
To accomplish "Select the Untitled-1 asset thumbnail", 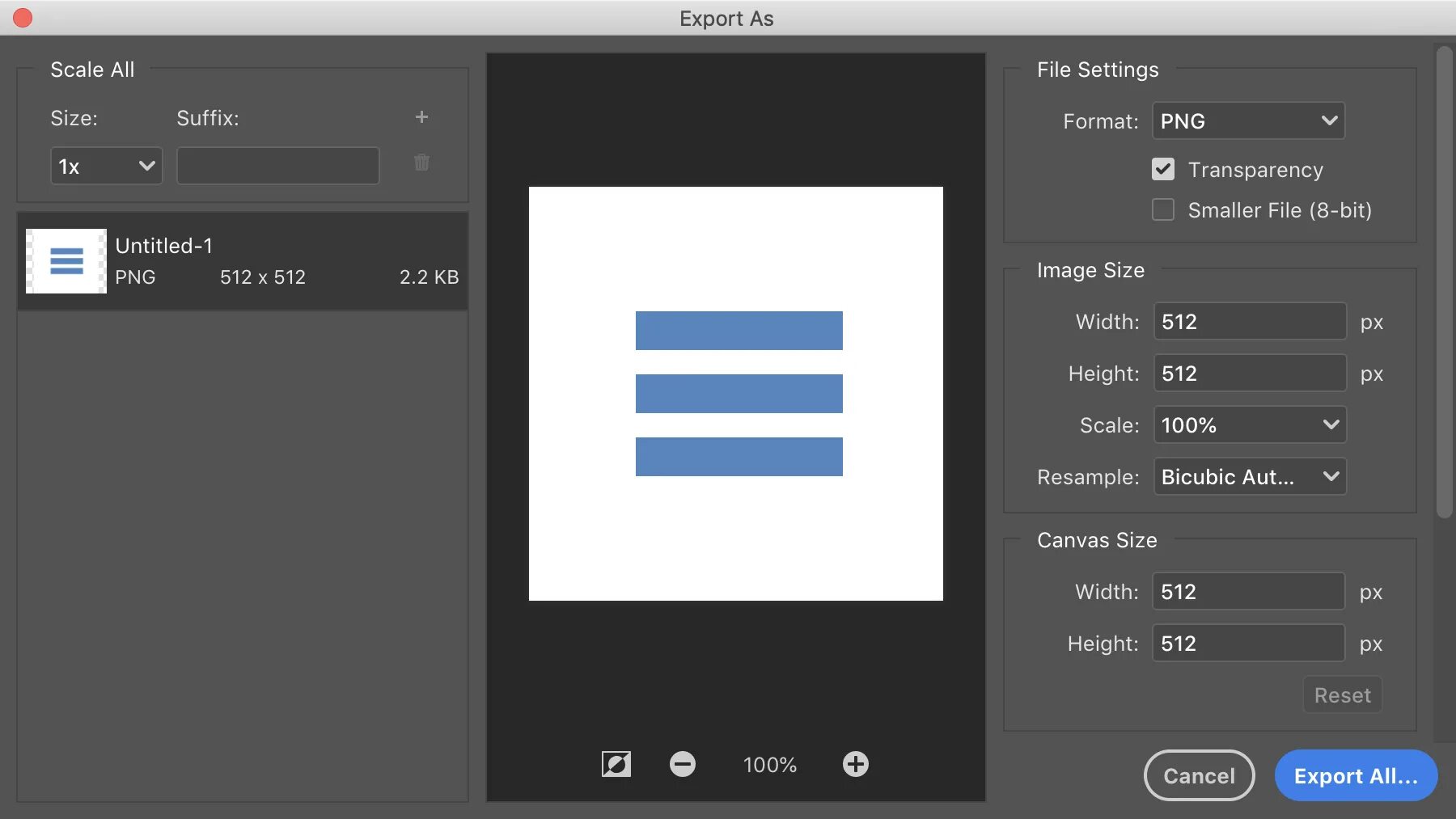I will pos(66,261).
